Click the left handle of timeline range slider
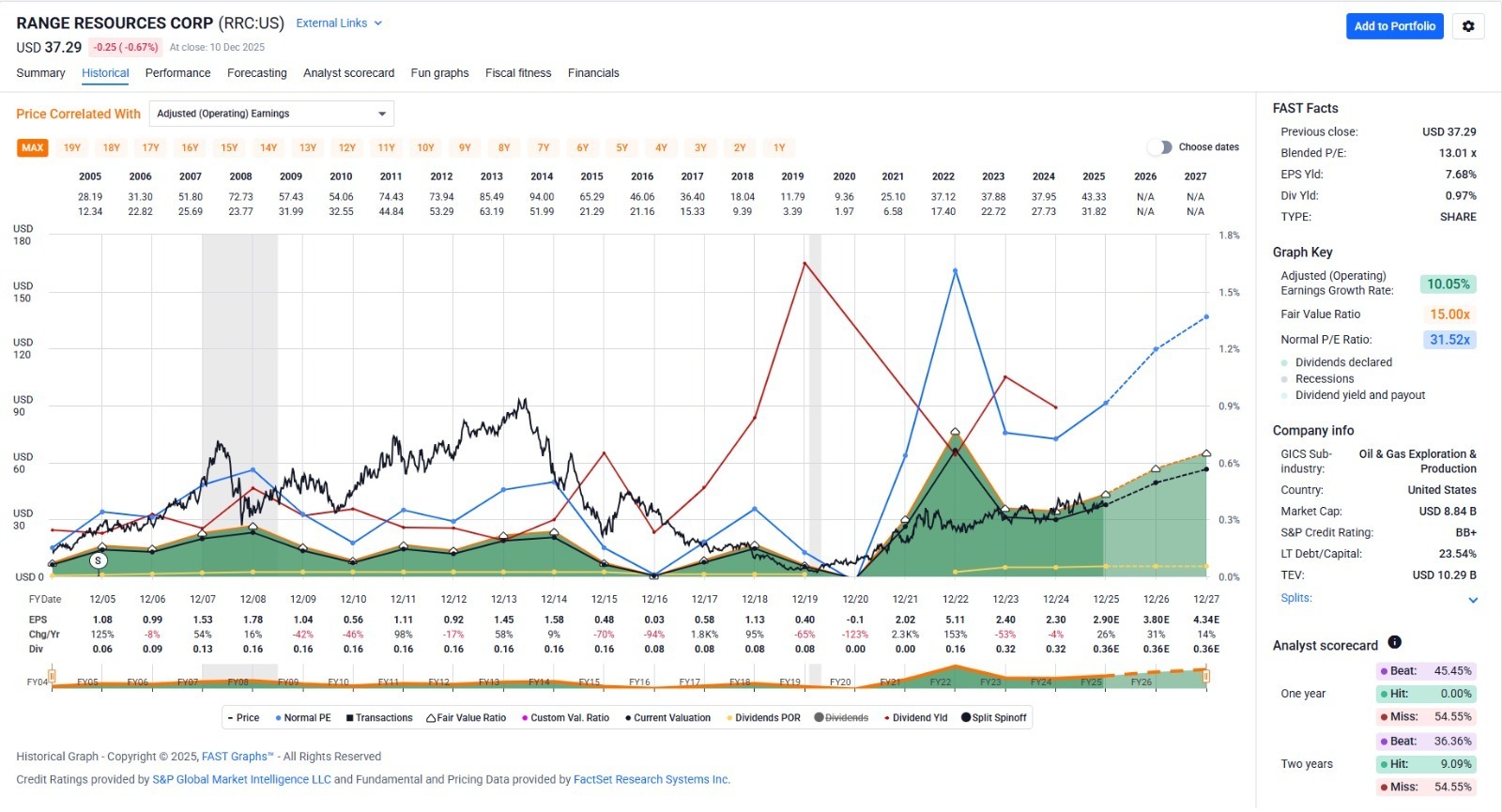 pyautogui.click(x=53, y=676)
